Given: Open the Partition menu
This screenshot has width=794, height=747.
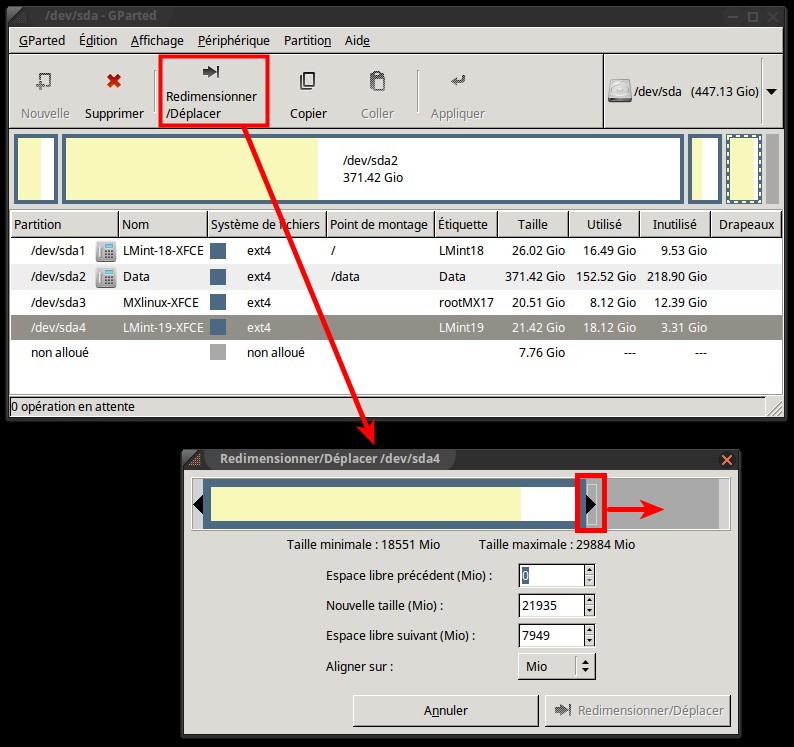Looking at the screenshot, I should point(307,40).
